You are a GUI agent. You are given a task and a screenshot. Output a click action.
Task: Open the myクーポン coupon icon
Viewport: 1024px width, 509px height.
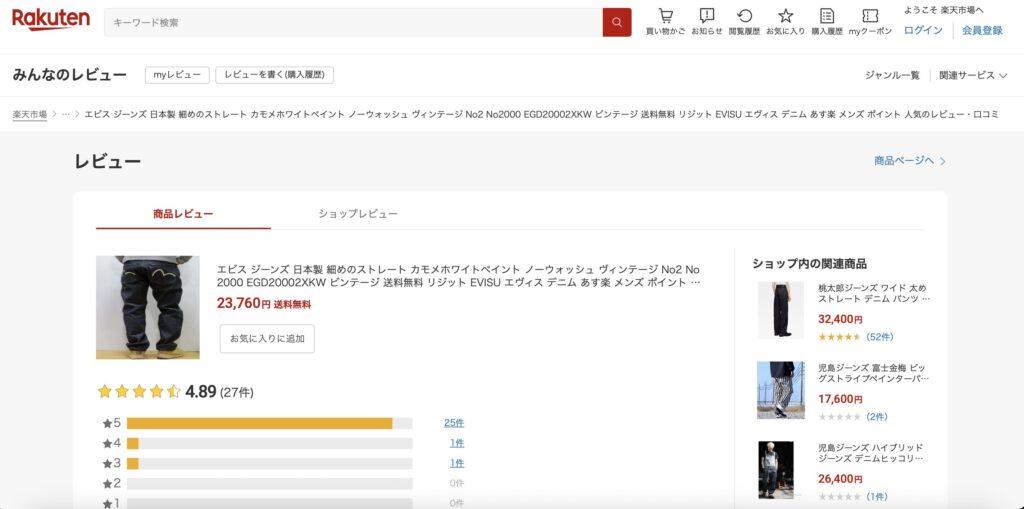click(x=870, y=16)
